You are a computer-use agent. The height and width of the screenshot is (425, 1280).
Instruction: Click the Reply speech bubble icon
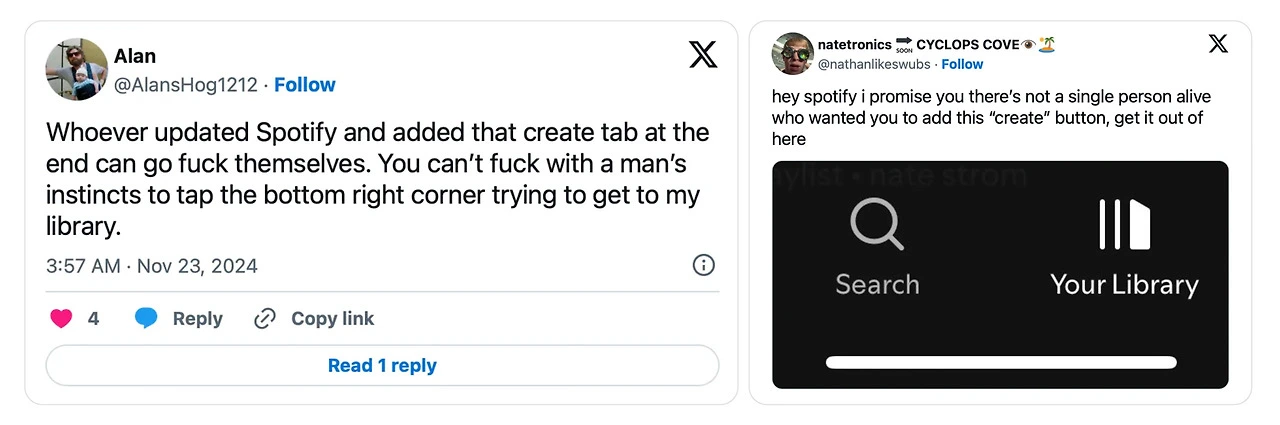(x=147, y=319)
